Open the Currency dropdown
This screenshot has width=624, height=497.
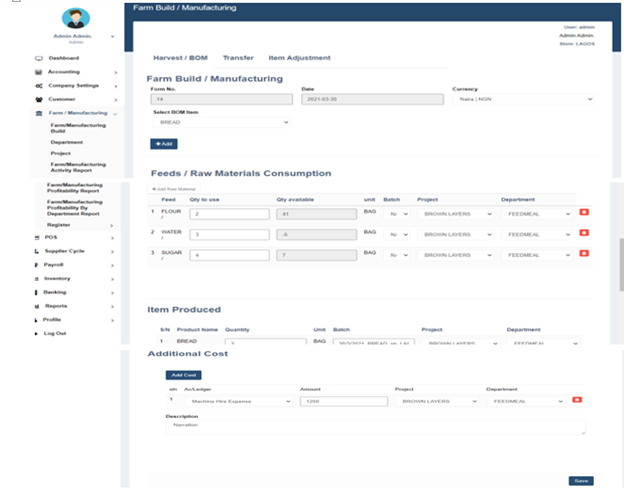523,99
